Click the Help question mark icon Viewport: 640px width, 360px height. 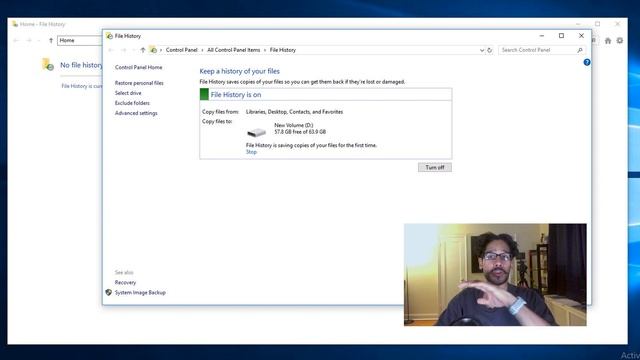pos(587,62)
